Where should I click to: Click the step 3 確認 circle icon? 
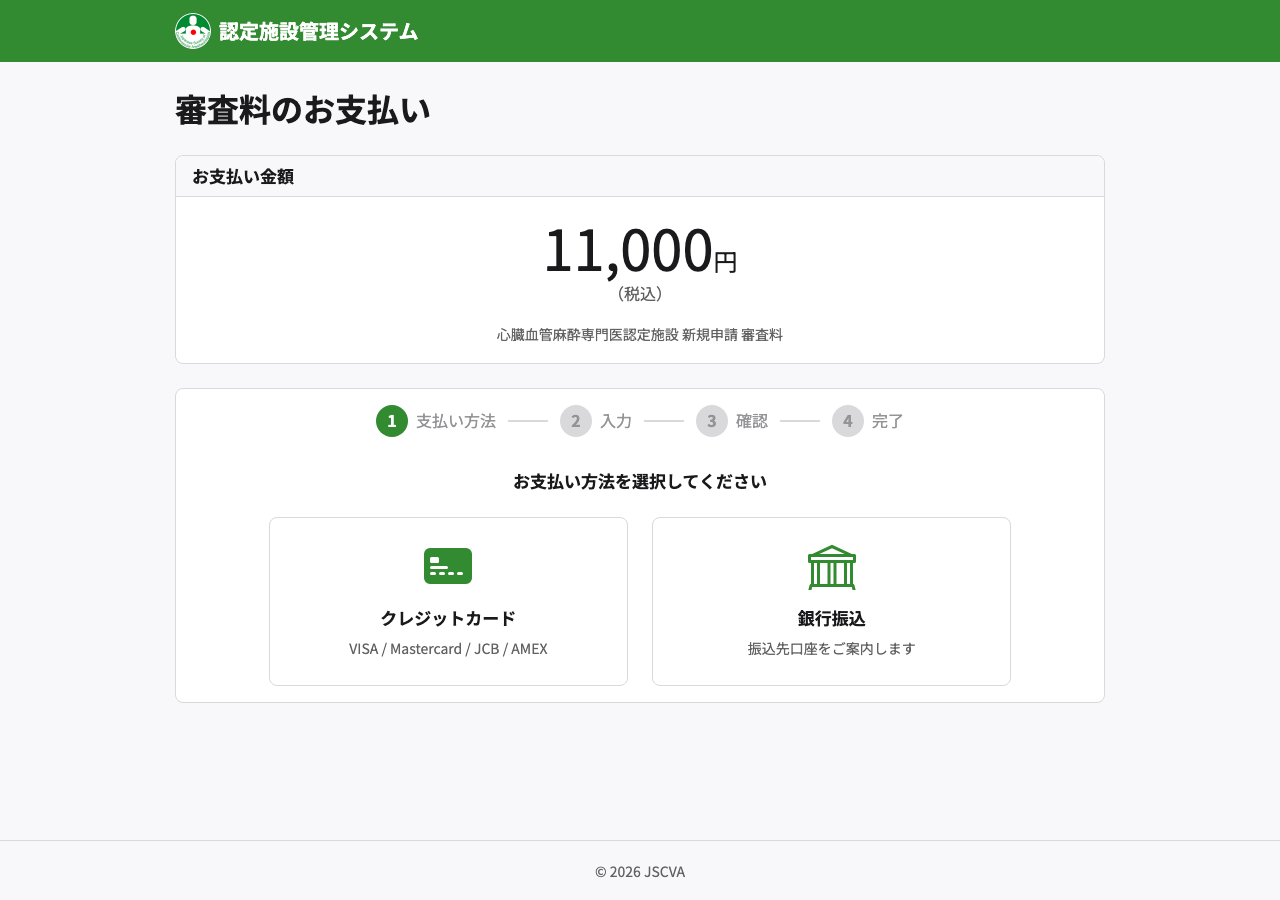[711, 421]
